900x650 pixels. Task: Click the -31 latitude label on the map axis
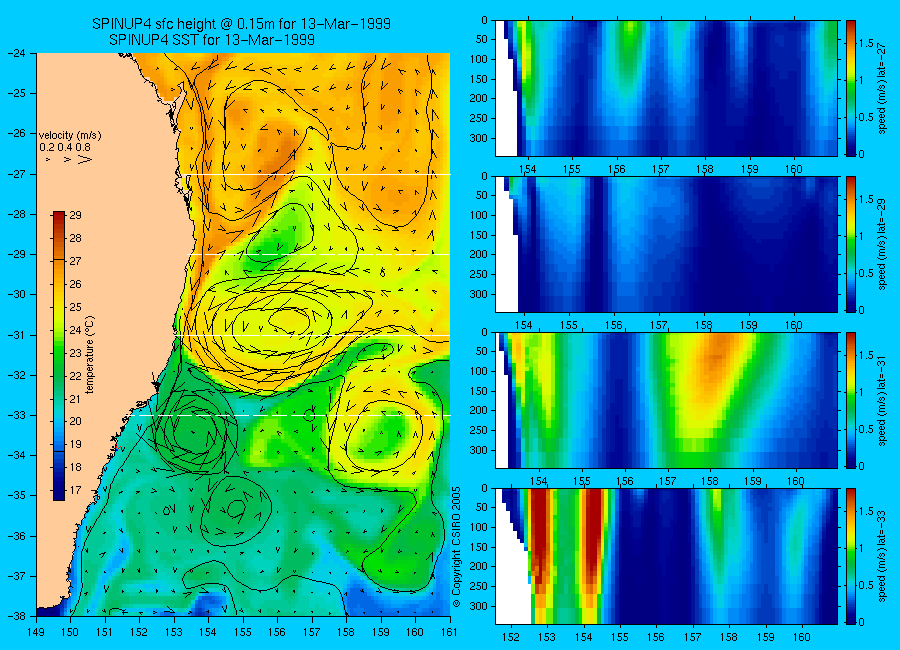click(x=17, y=335)
